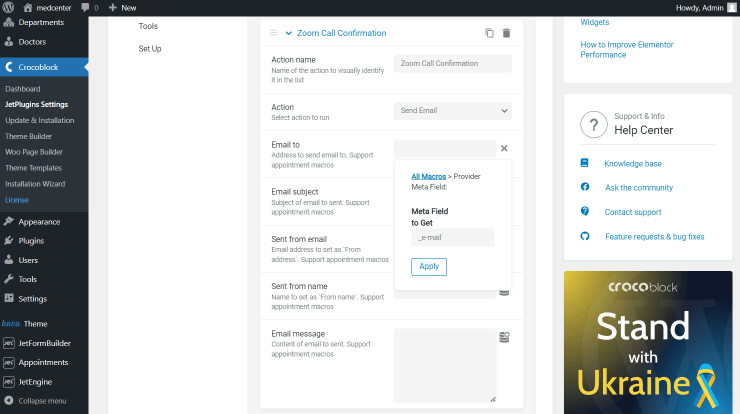
Task: Focus the Action name input field
Action: point(453,63)
